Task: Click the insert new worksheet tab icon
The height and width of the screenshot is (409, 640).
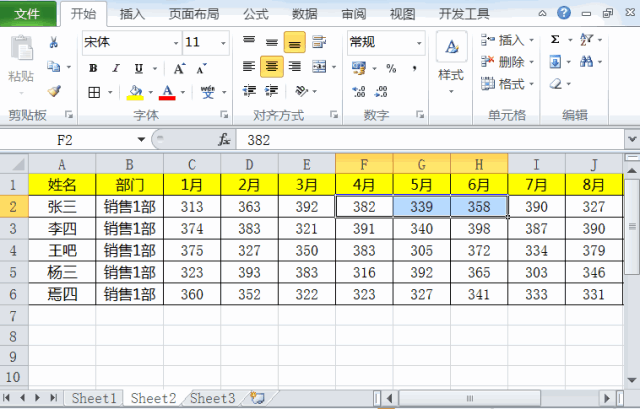Action: [x=258, y=398]
